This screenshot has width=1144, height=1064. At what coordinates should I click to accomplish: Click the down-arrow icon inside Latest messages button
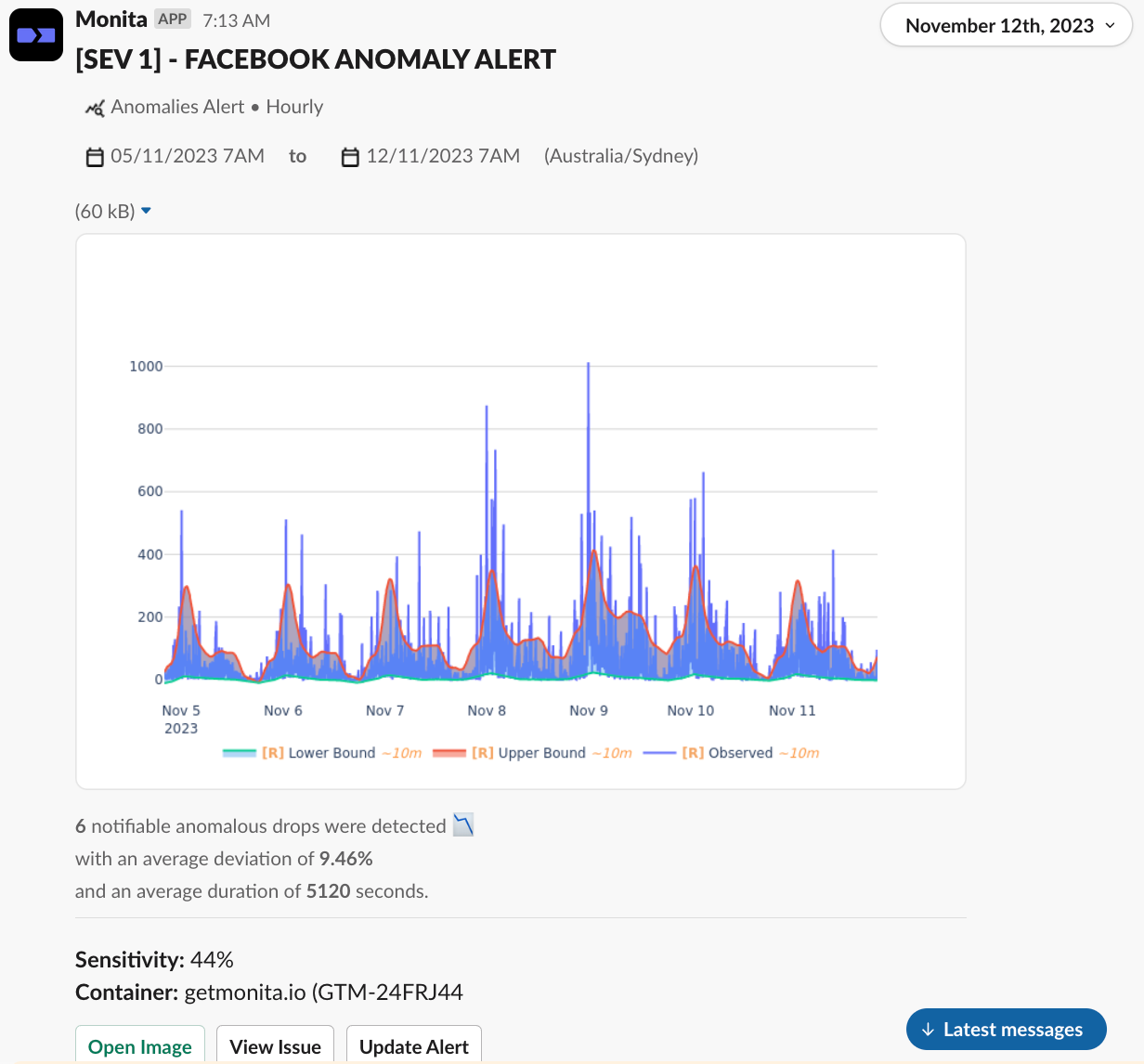[x=928, y=1030]
